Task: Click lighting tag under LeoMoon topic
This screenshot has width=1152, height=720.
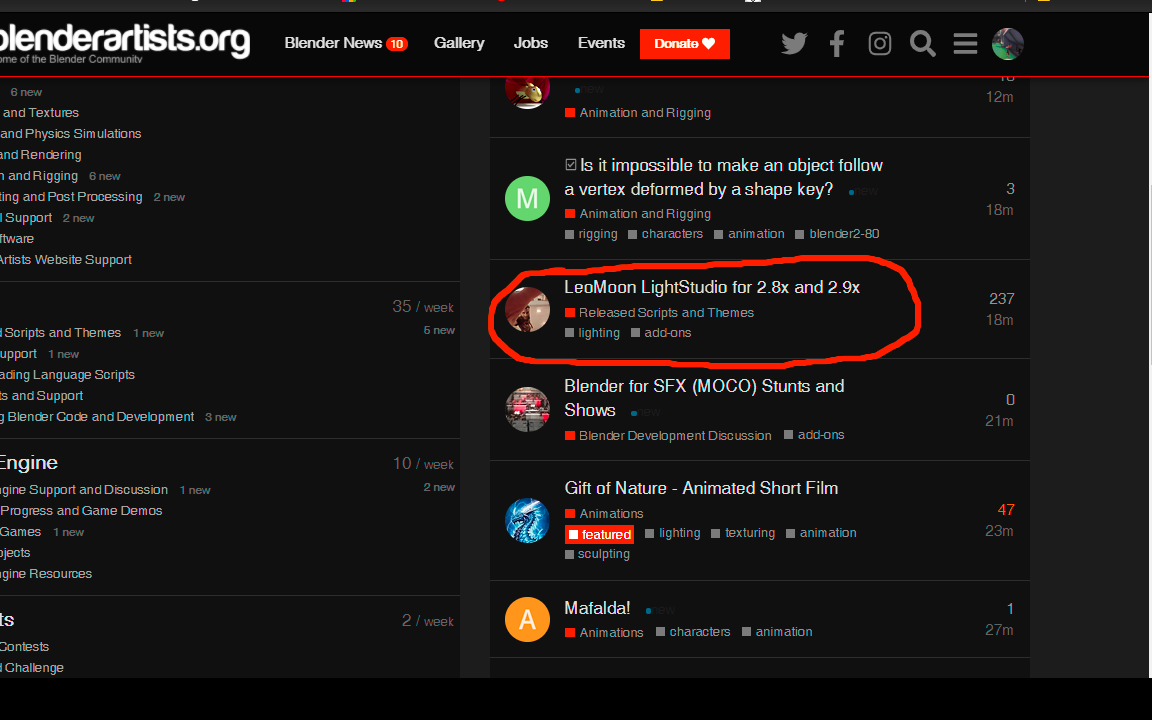Action: [592, 333]
